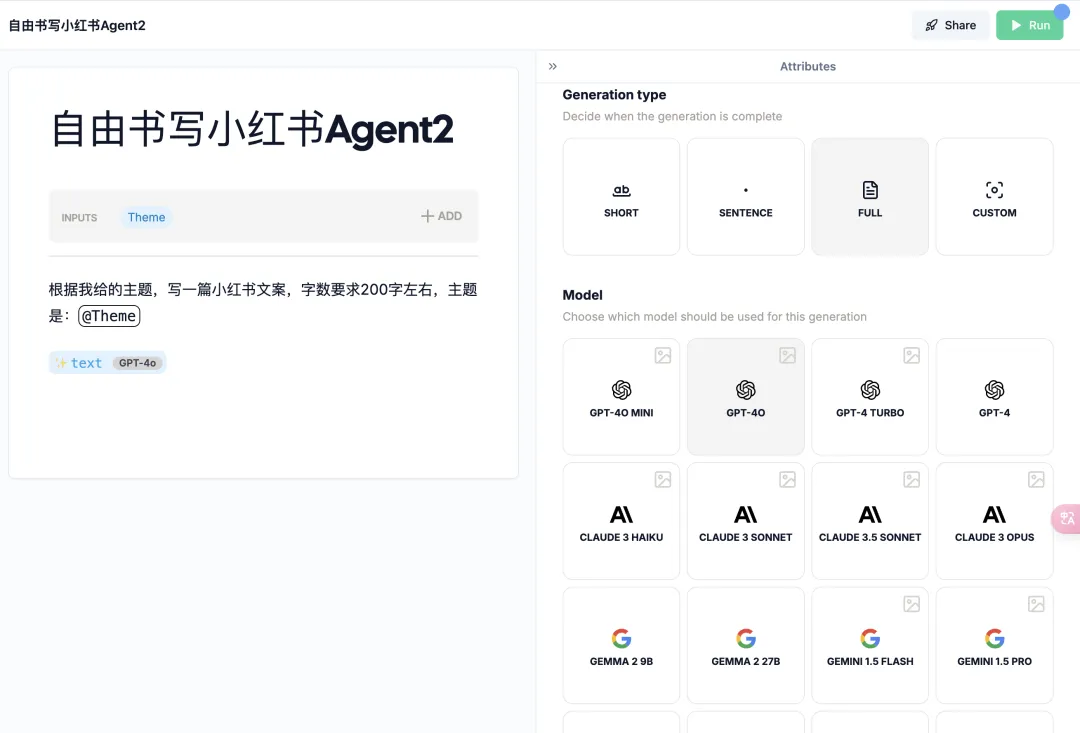Click the Attributes panel header
This screenshot has height=733, width=1080.
pos(808,66)
